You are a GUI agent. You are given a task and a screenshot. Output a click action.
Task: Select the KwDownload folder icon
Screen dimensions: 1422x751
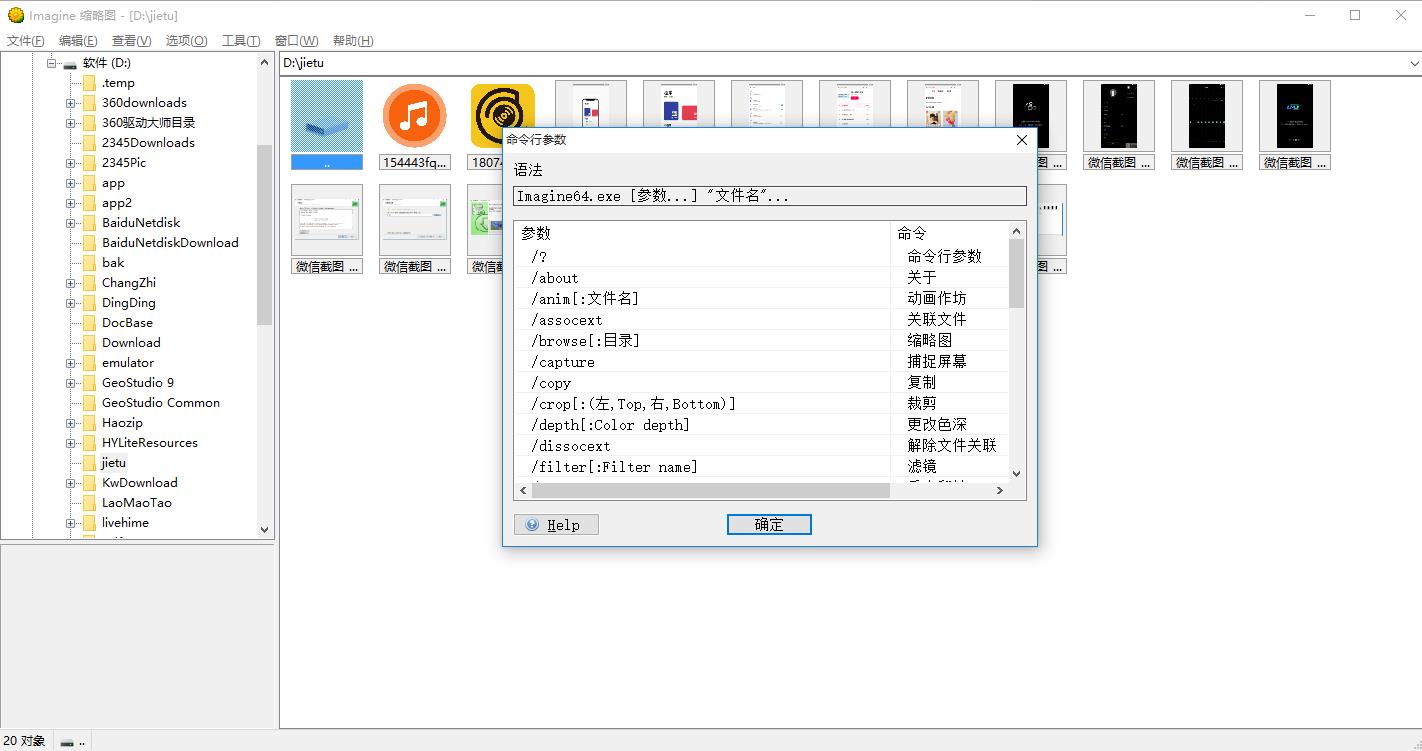click(x=89, y=483)
